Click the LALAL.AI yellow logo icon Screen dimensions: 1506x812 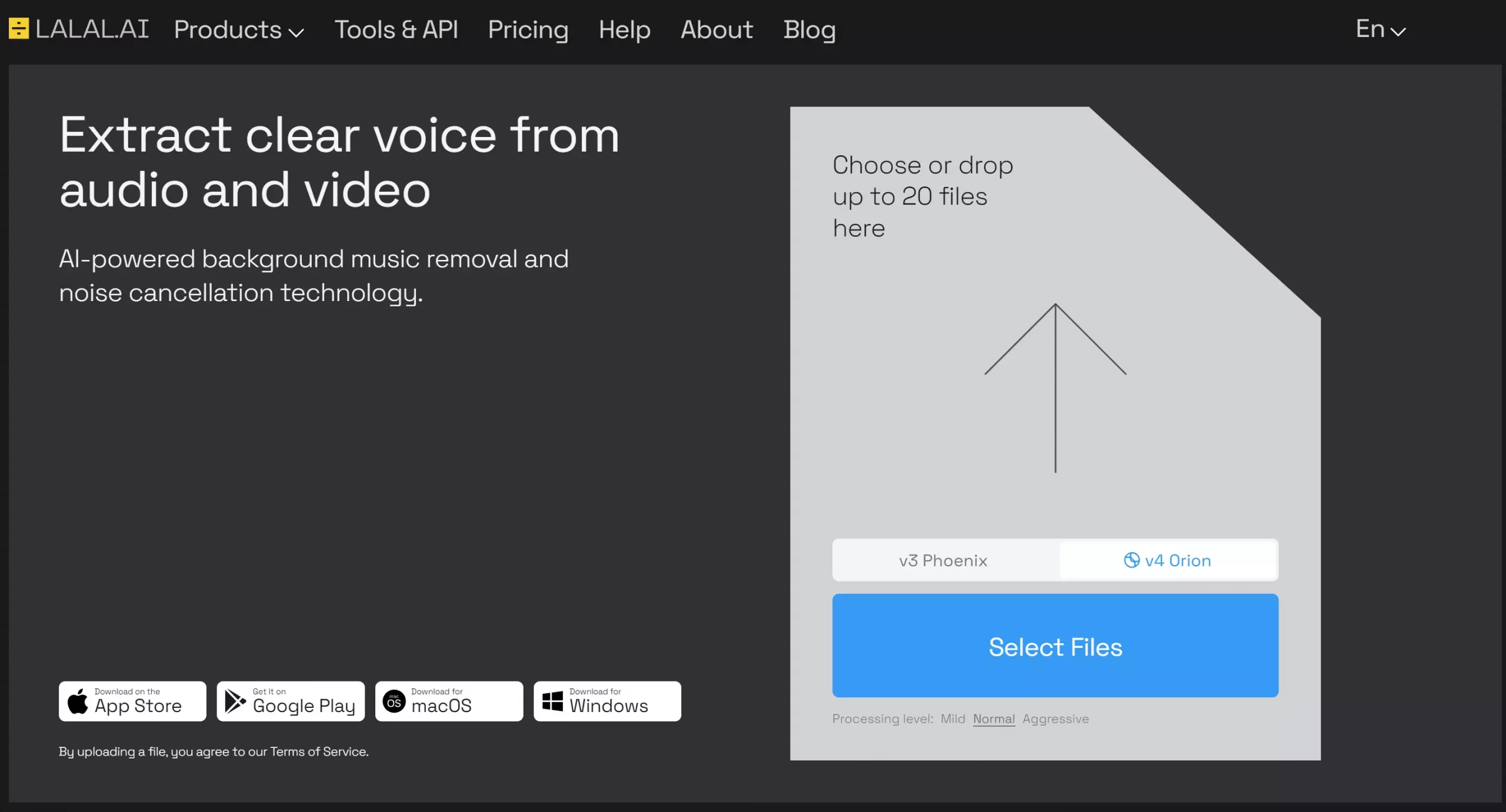point(19,29)
